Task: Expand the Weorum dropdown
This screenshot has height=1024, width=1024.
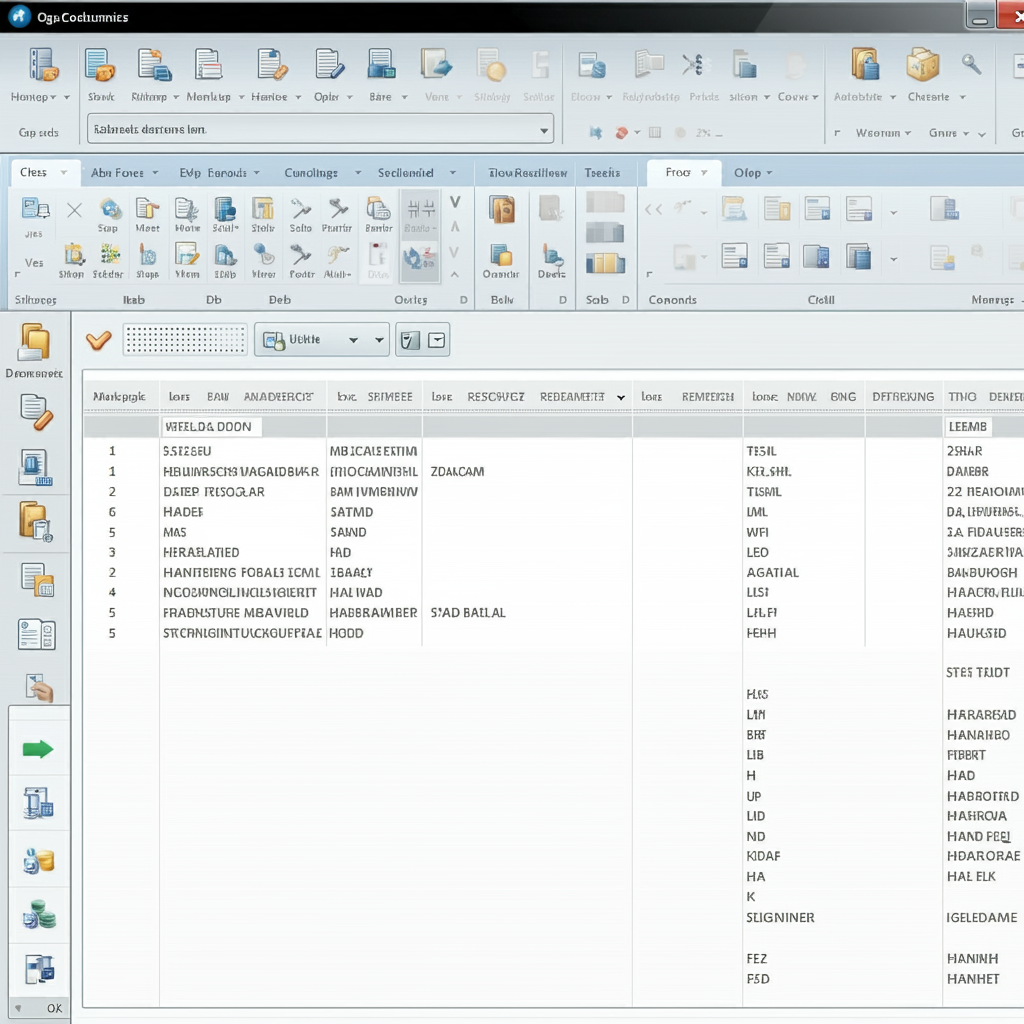Action: click(x=907, y=133)
